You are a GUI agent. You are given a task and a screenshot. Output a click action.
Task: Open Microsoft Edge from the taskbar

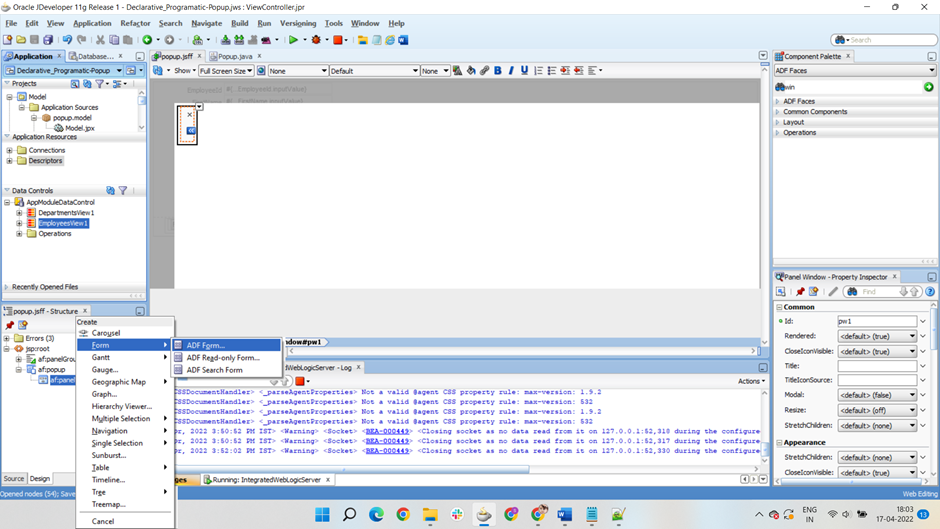pos(376,515)
